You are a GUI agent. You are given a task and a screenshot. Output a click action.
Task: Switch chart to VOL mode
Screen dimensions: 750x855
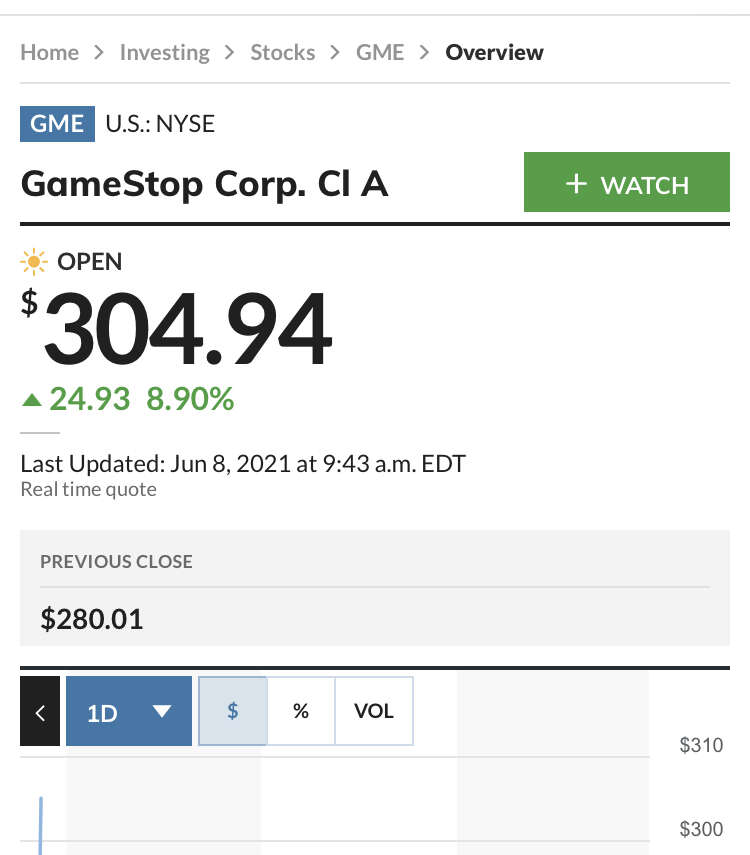point(374,711)
